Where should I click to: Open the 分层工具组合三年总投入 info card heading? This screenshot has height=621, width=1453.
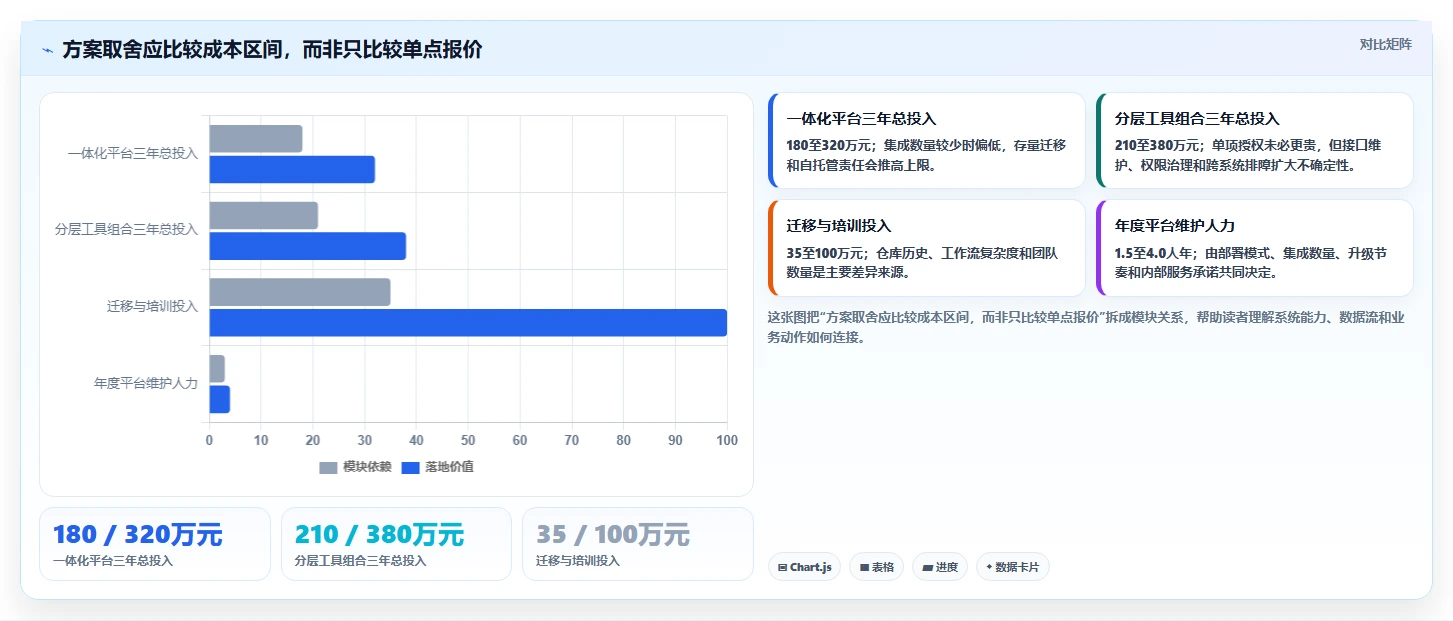coord(1197,118)
